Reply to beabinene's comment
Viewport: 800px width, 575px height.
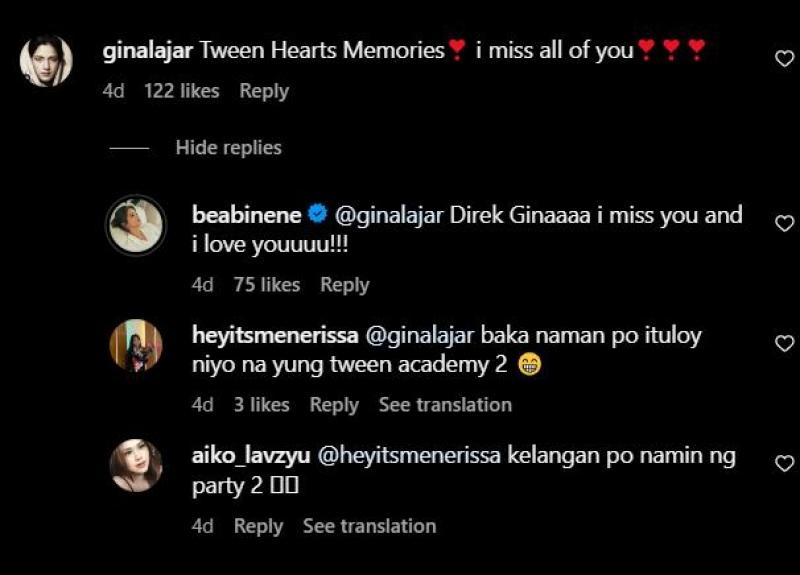(x=345, y=285)
